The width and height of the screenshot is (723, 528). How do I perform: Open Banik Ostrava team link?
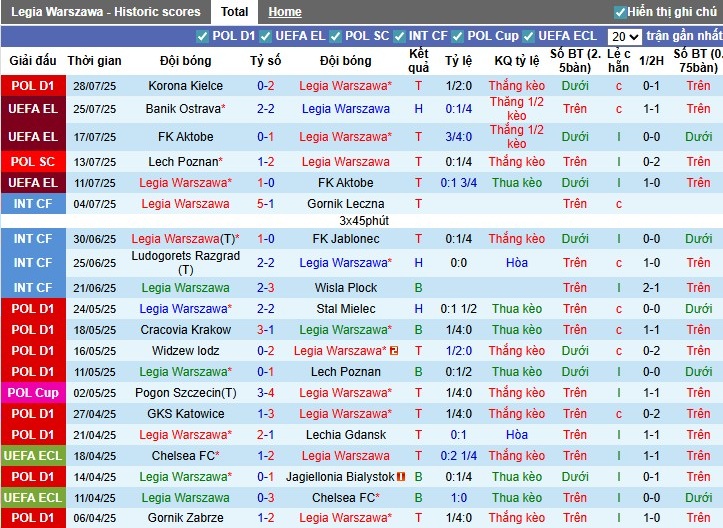pyautogui.click(x=185, y=109)
